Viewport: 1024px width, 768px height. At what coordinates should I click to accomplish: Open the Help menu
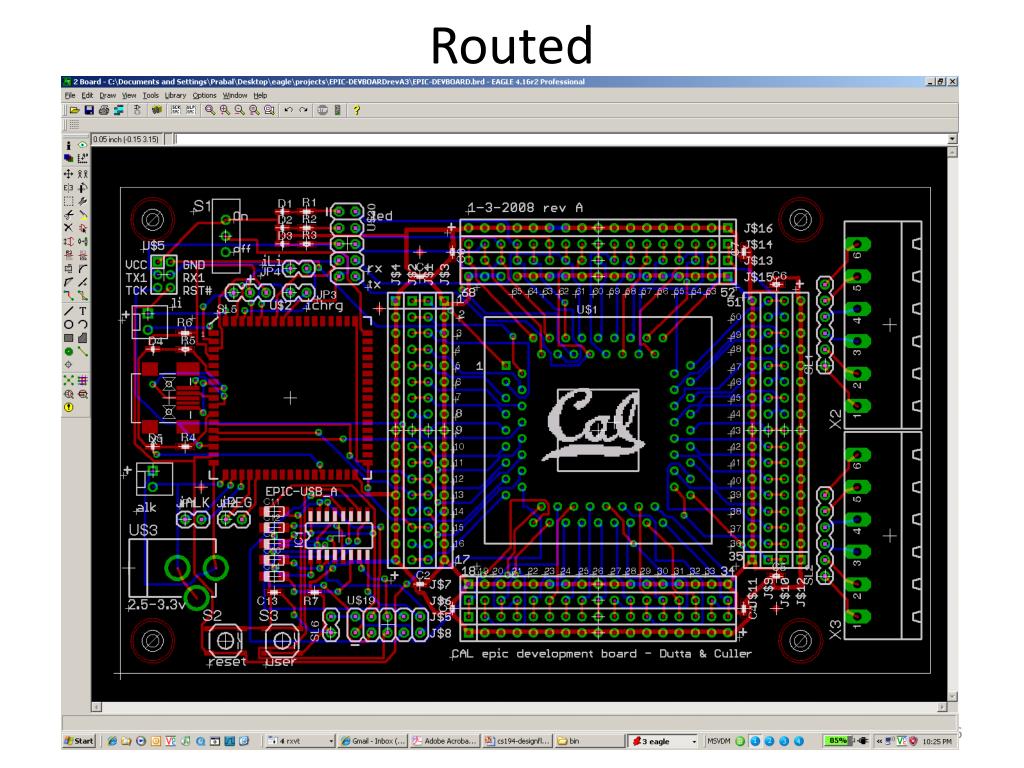260,95
